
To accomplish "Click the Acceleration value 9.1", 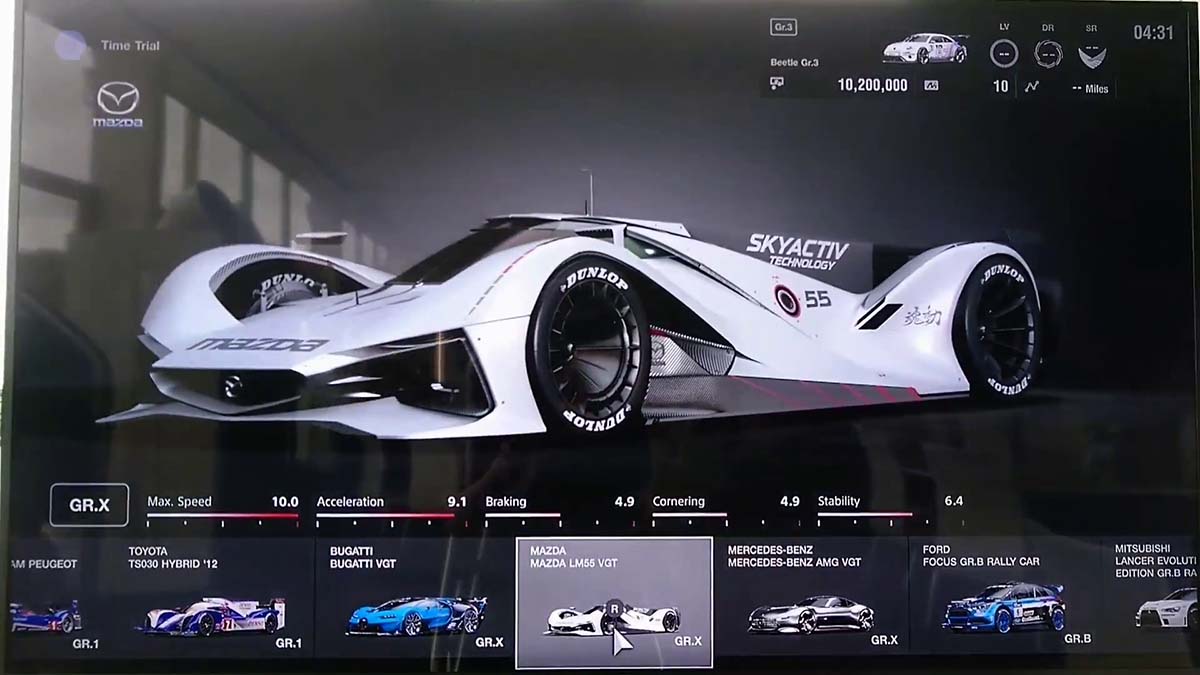I will click(x=456, y=501).
